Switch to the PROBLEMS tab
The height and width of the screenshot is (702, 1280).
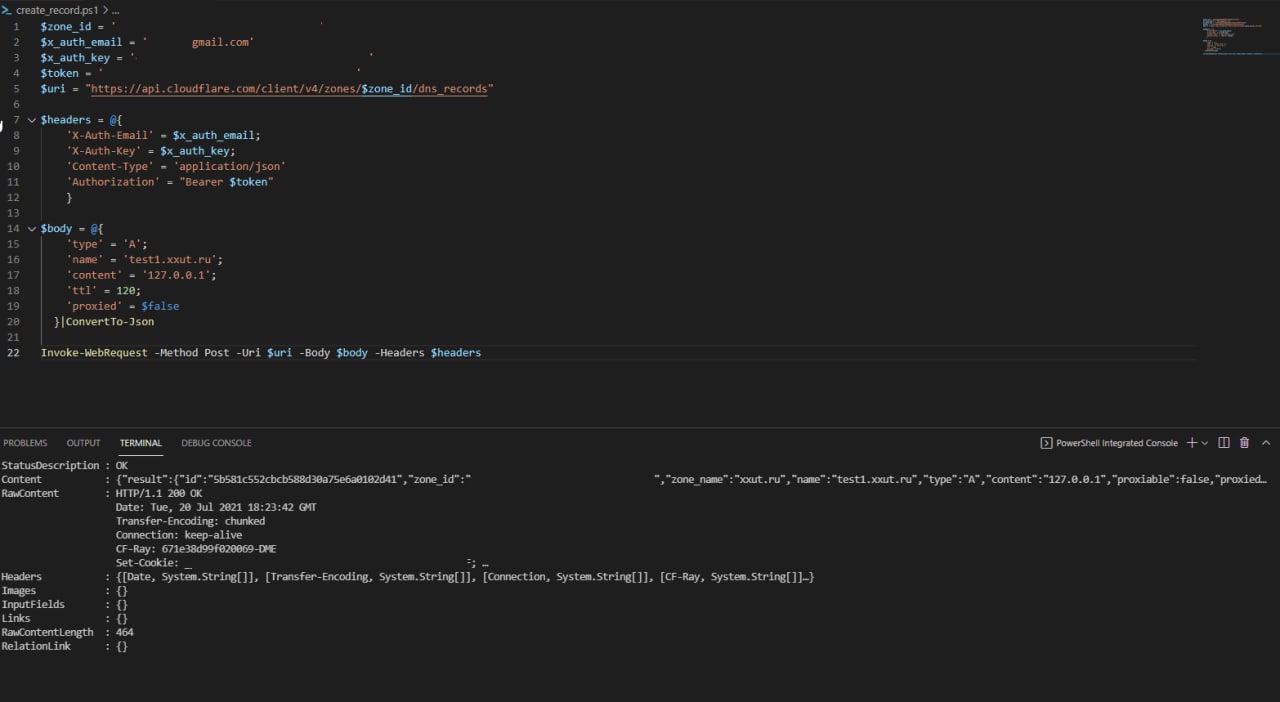coord(25,443)
